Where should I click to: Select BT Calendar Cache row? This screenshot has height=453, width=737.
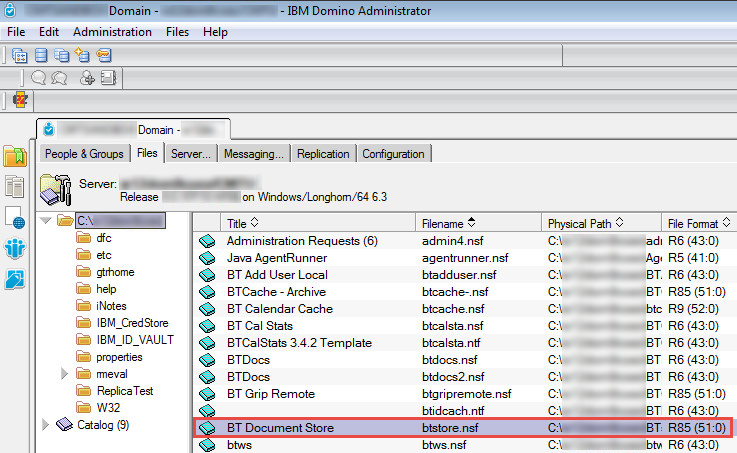464,309
